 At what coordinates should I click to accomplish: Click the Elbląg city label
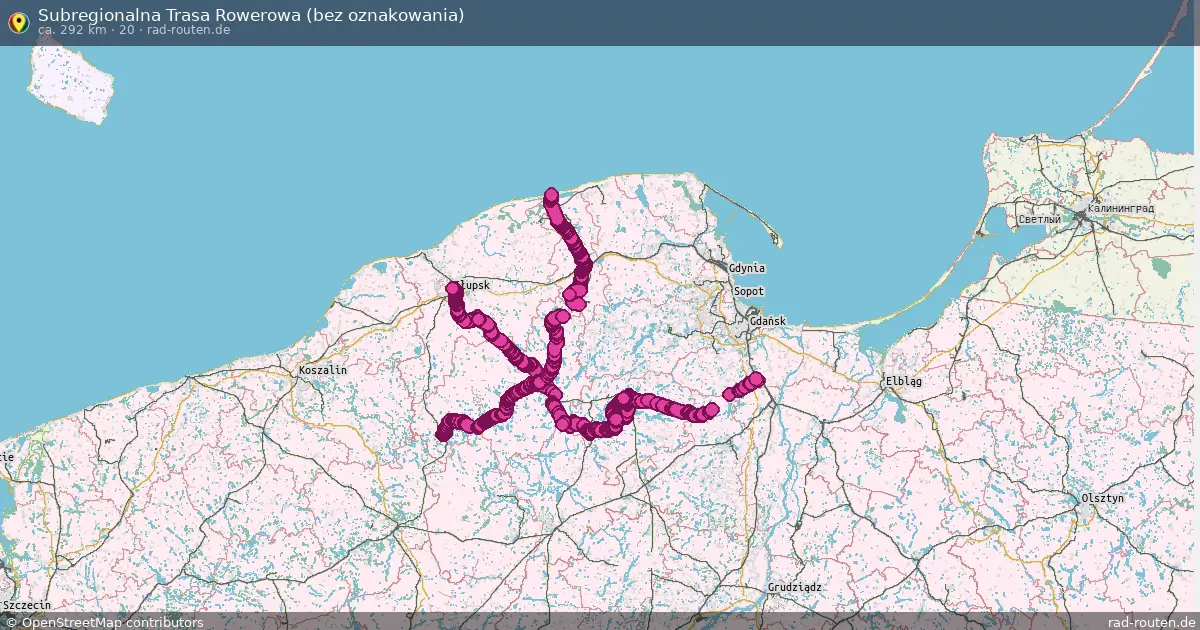(903, 381)
